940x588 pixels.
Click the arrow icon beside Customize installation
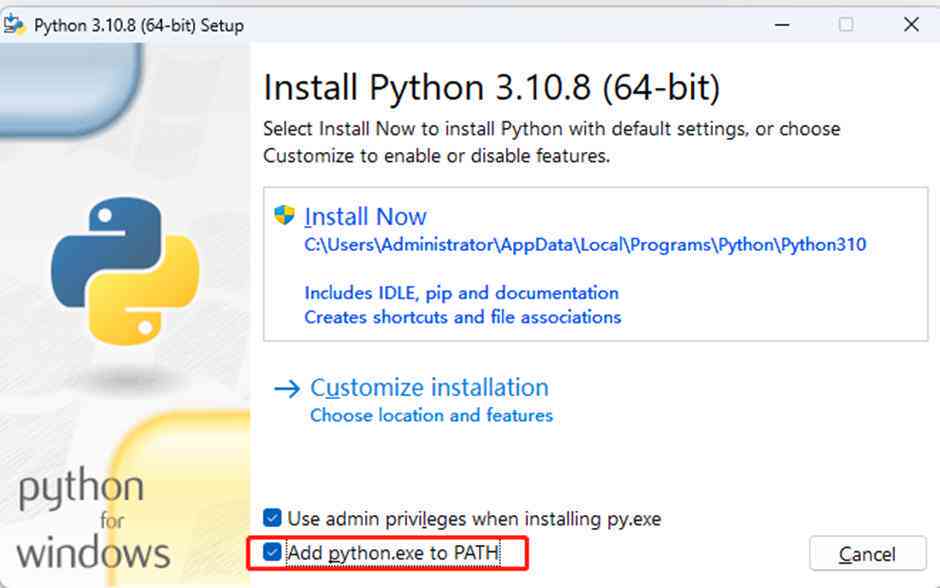[287, 389]
